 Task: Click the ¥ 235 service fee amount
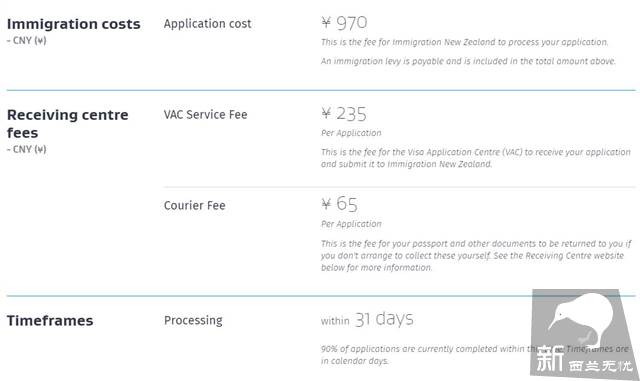(344, 114)
